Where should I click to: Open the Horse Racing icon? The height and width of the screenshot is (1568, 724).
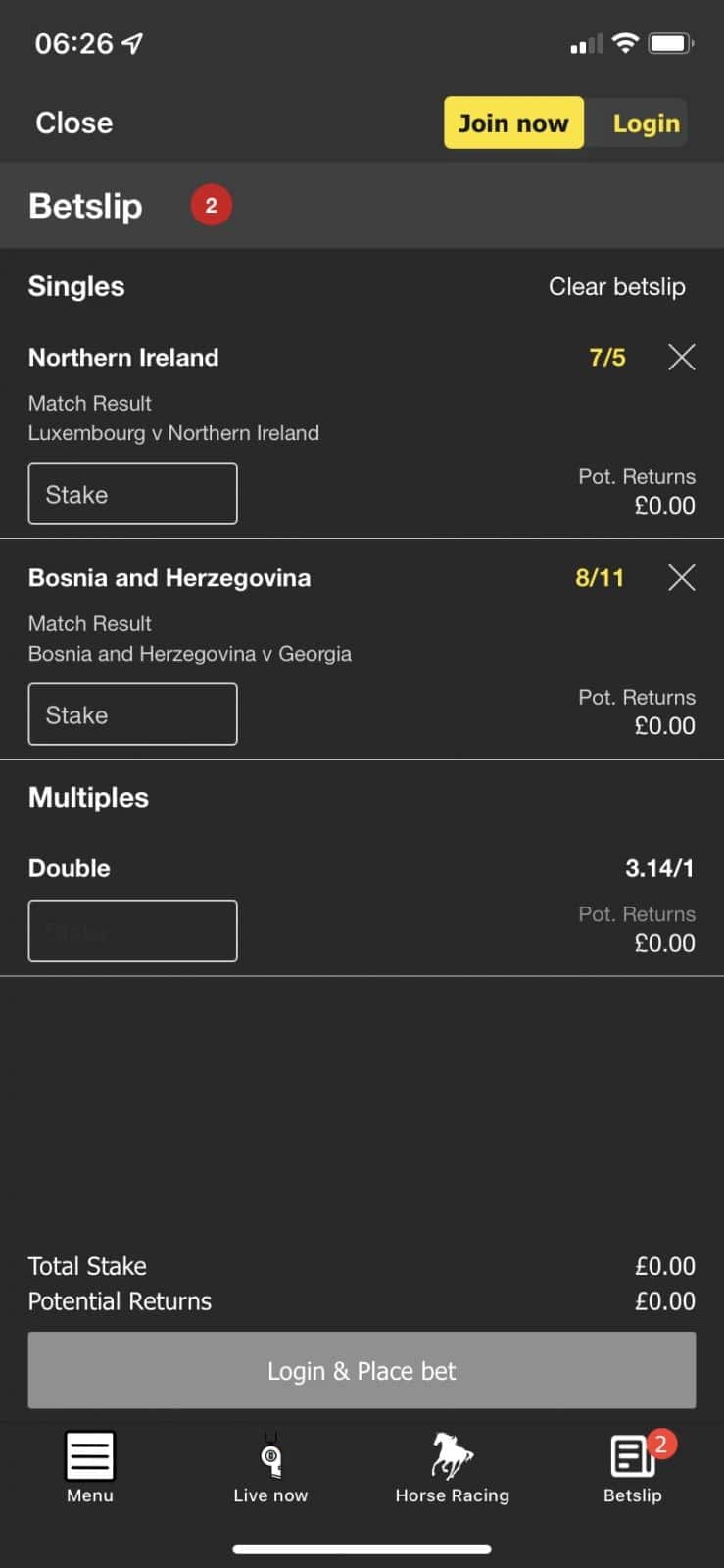click(452, 1455)
